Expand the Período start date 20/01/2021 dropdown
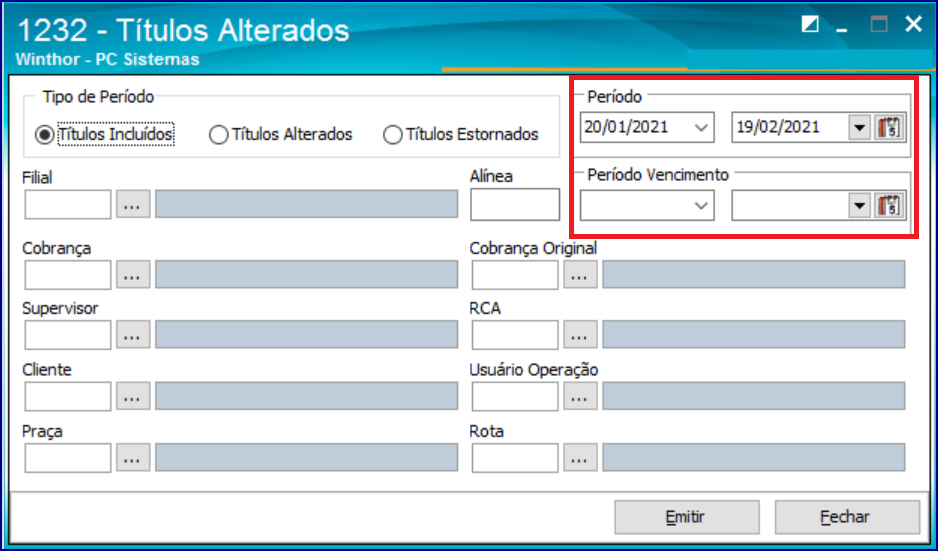 701,127
